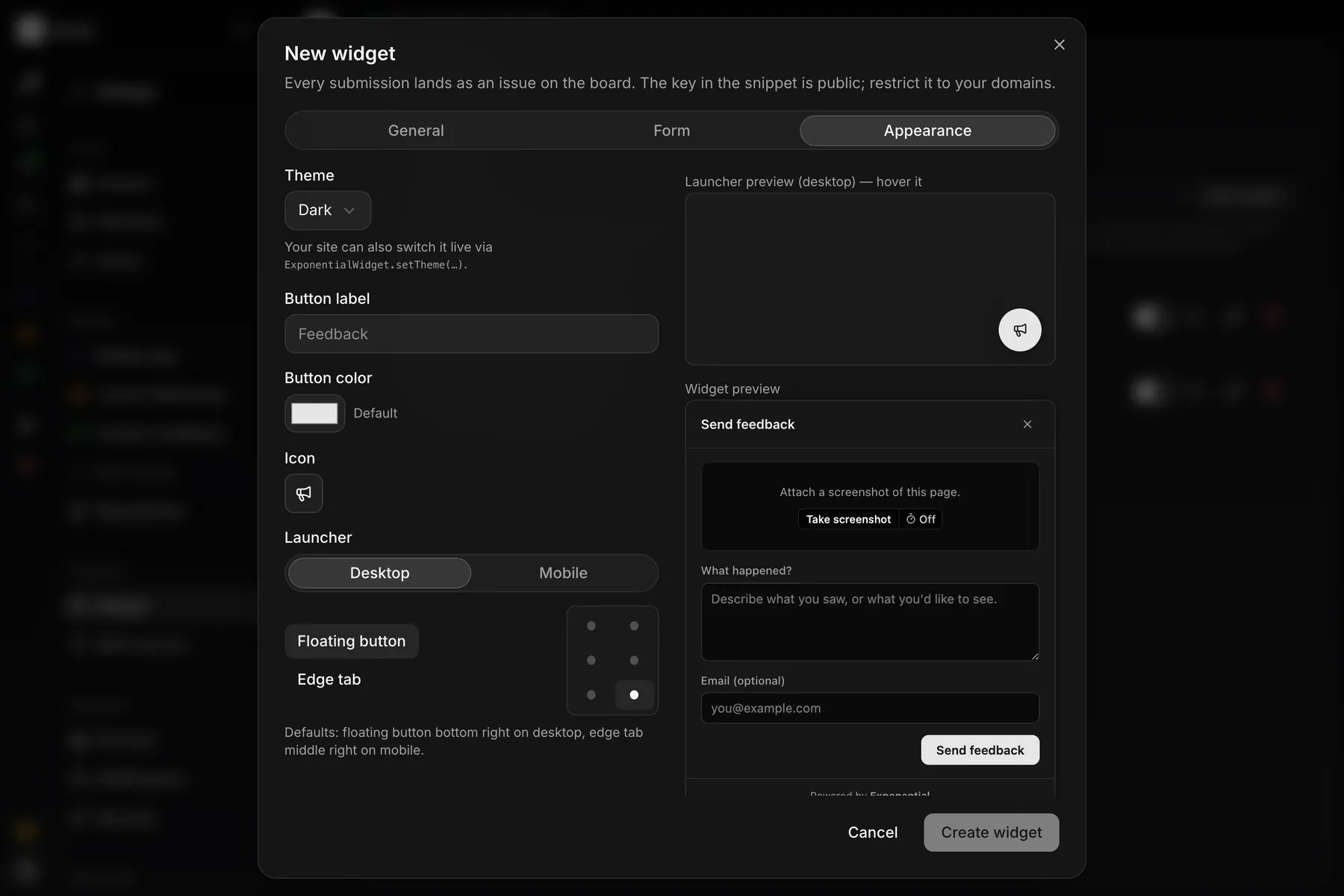This screenshot has width=1344, height=896.
Task: Cancel the new widget dialog
Action: click(x=873, y=833)
